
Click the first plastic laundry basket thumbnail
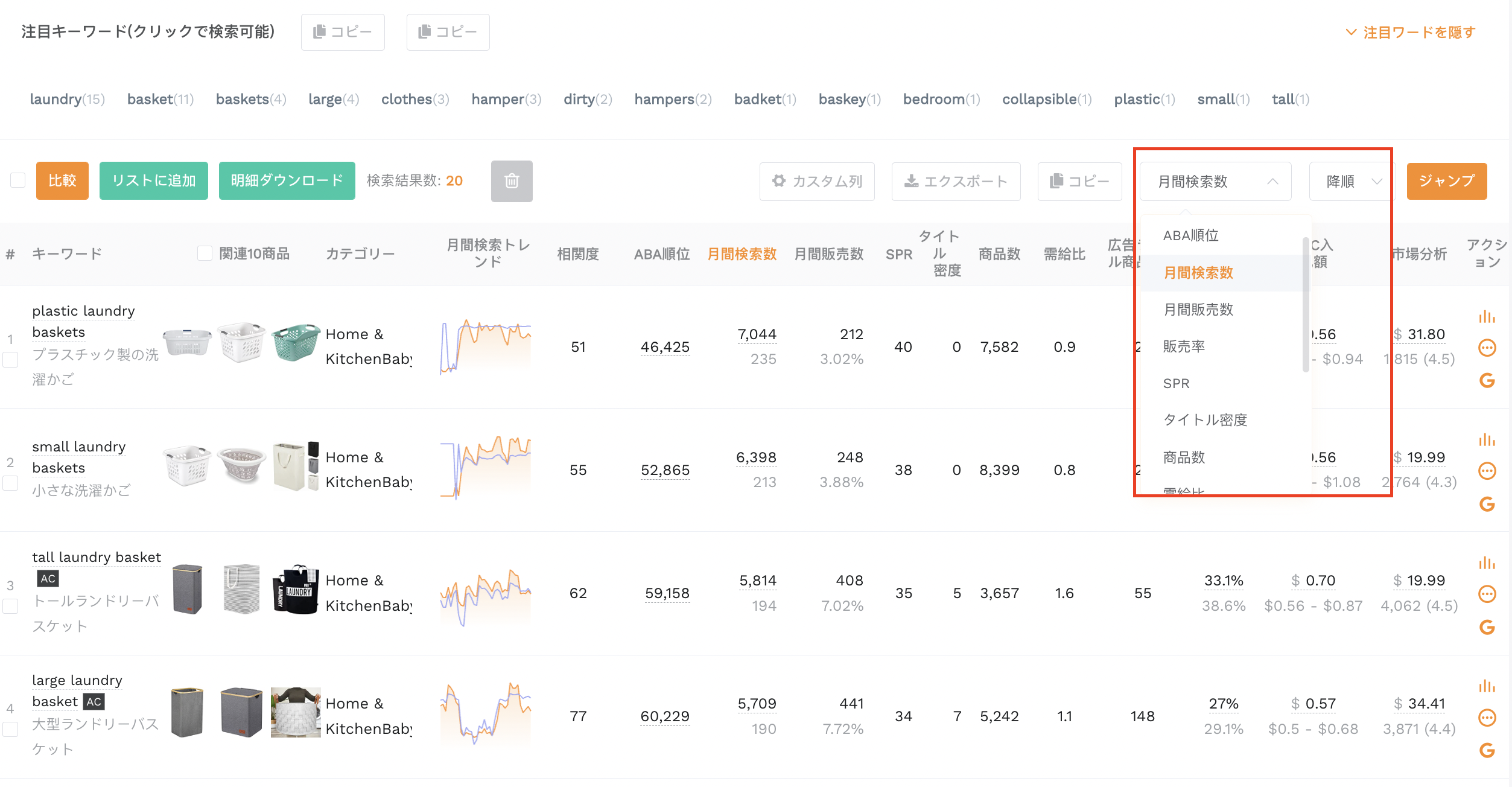187,343
